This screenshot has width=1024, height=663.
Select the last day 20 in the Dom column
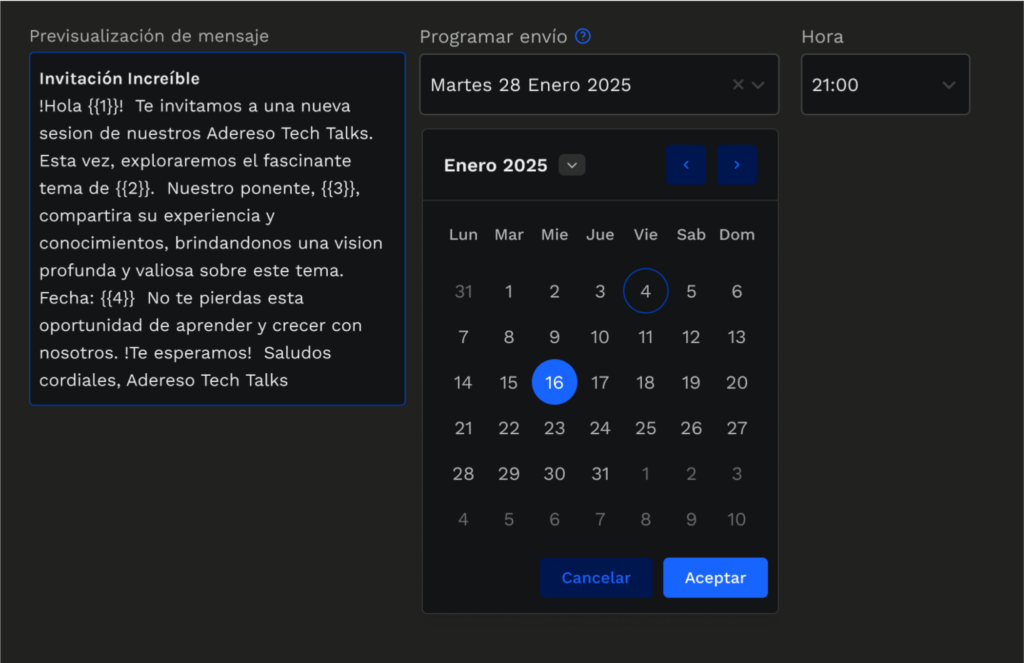tap(737, 382)
